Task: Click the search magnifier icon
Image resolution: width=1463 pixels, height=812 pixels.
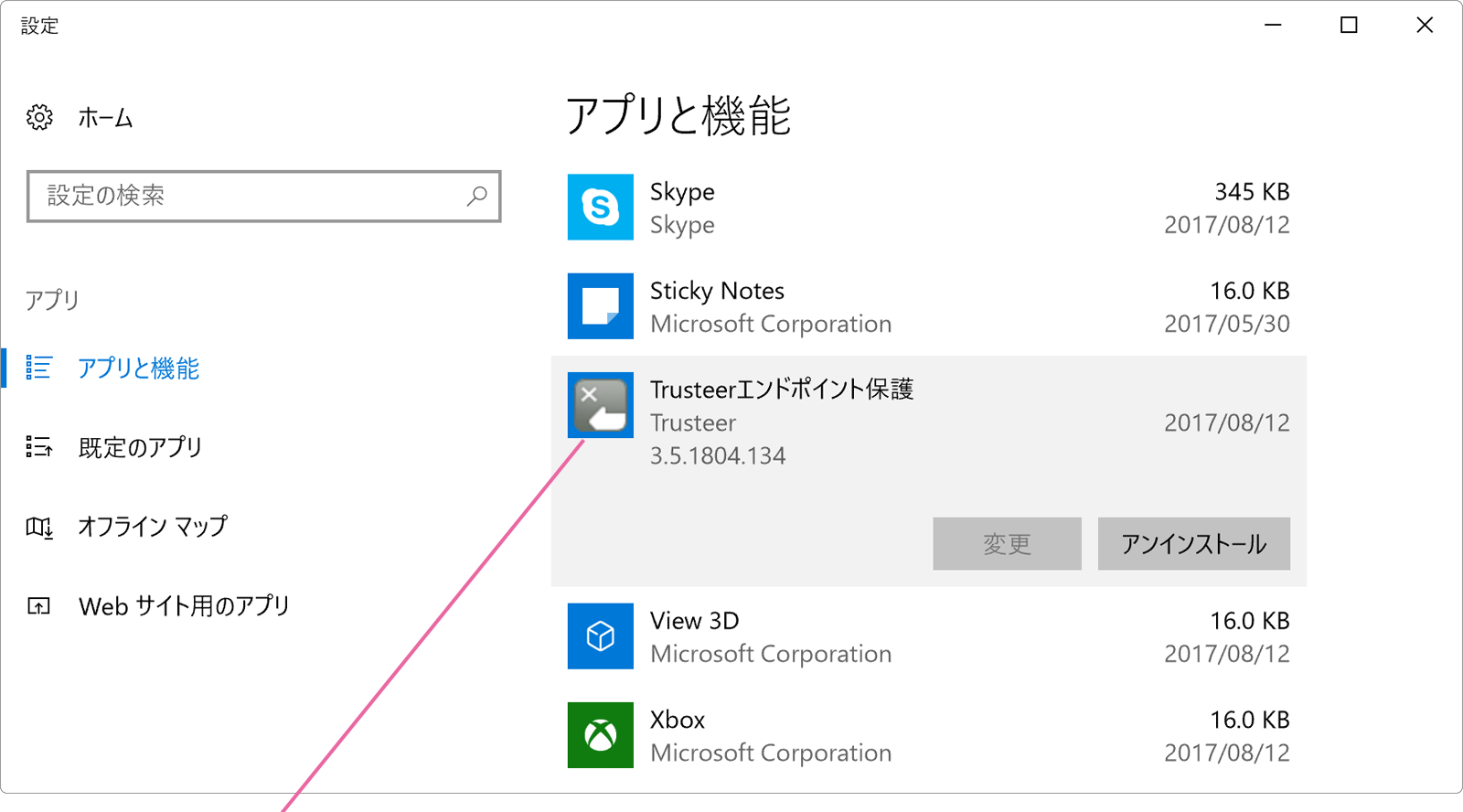Action: 476,196
